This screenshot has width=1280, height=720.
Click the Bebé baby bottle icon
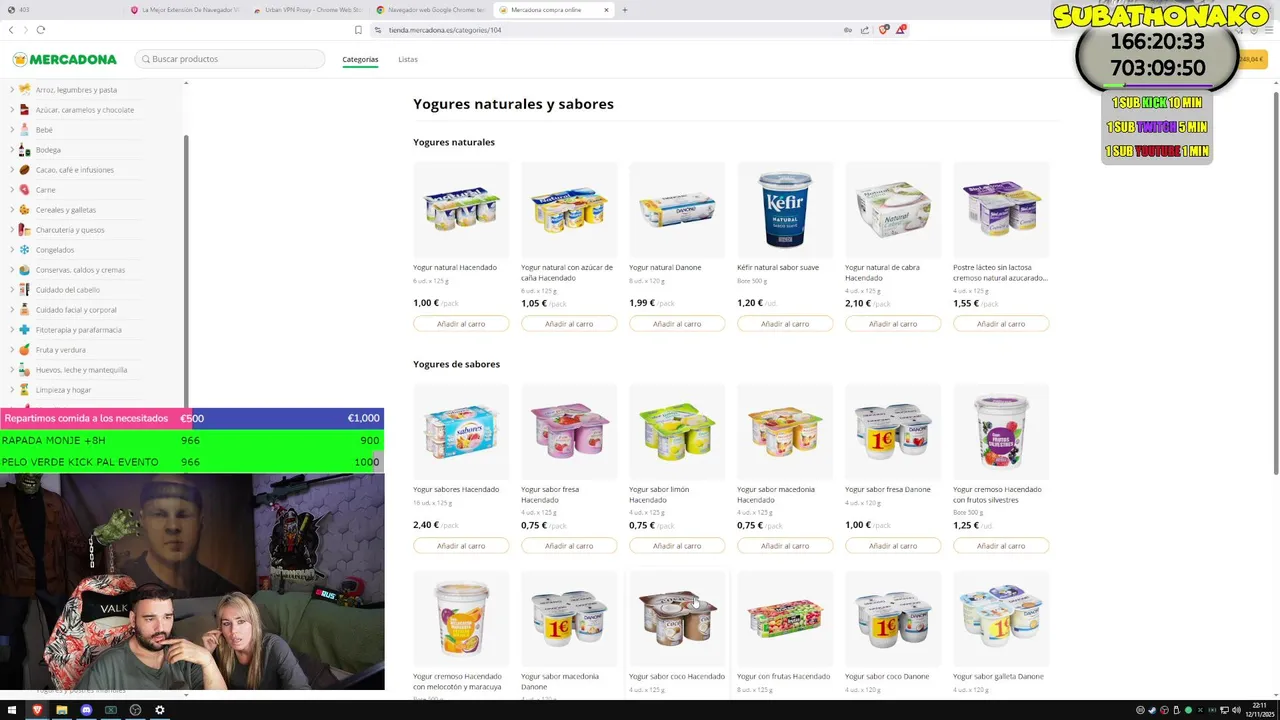pos(24,130)
